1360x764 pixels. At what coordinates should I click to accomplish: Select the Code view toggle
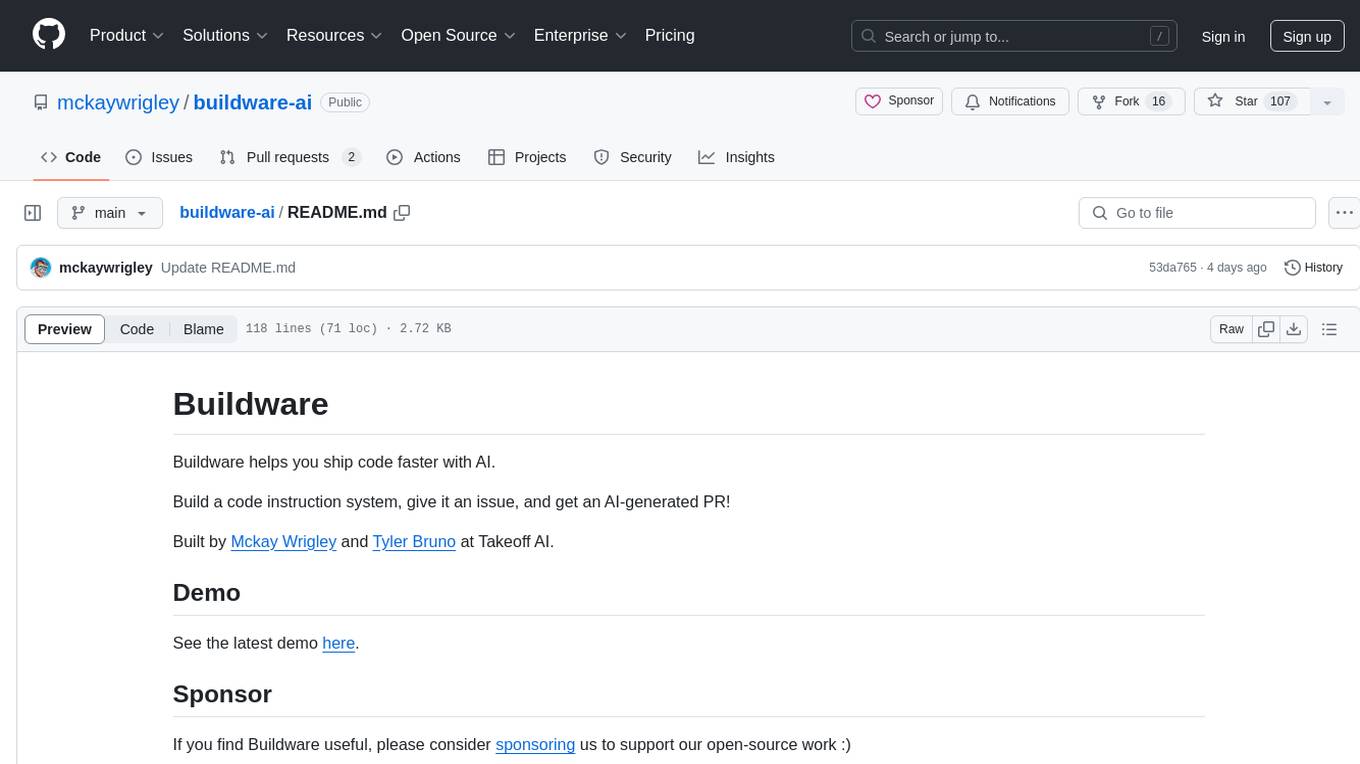pyautogui.click(x=137, y=329)
